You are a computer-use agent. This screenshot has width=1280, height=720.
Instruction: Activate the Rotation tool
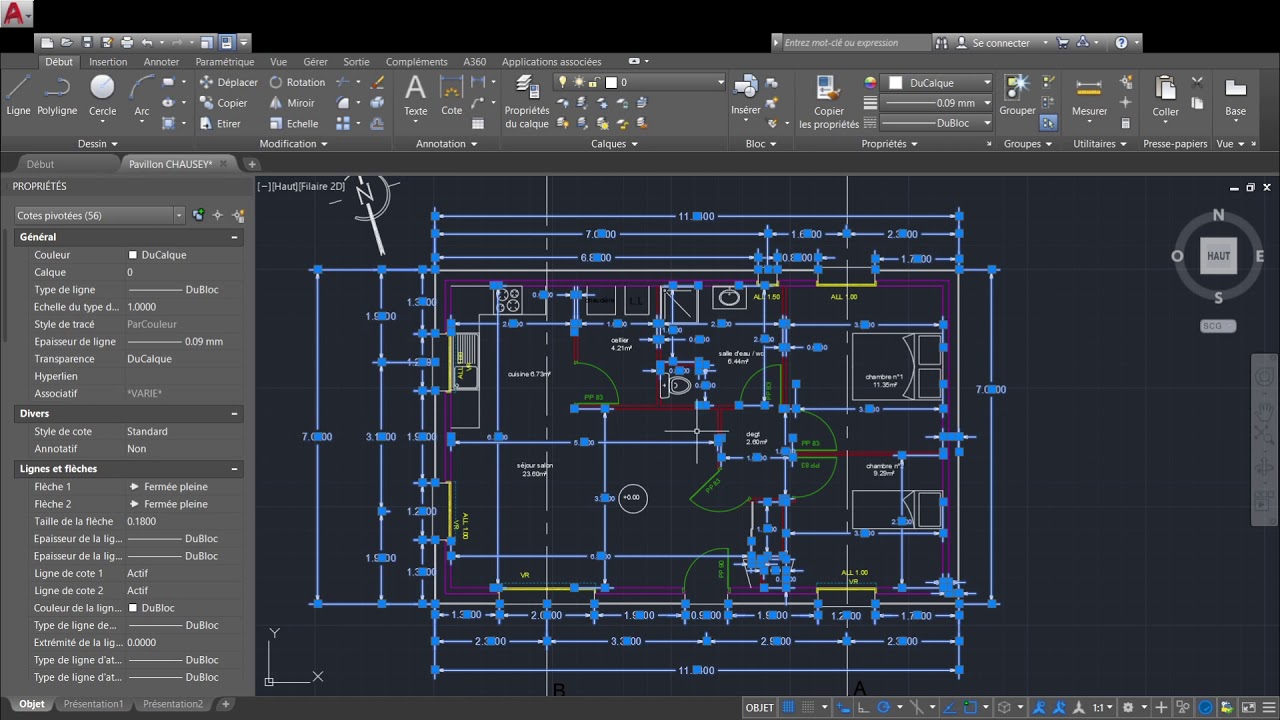pos(297,82)
